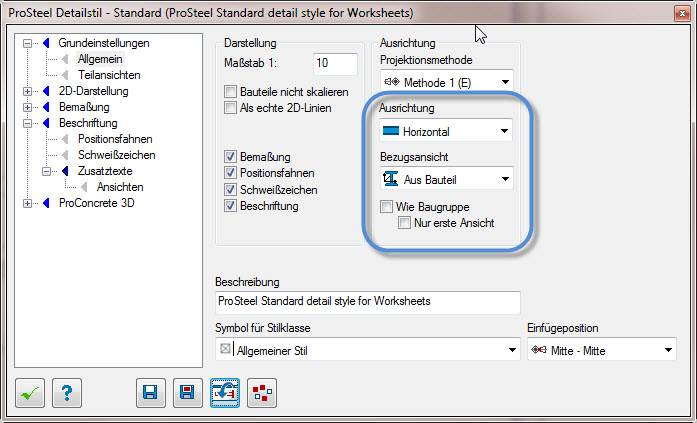Select Grundeinstellungen tree item label

pyautogui.click(x=104, y=43)
